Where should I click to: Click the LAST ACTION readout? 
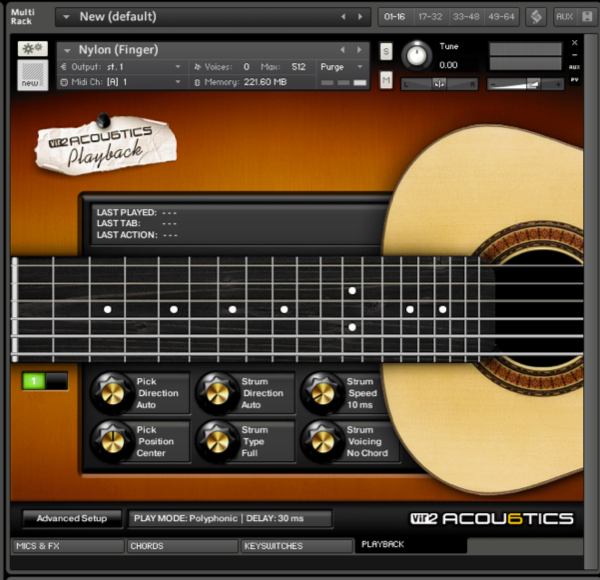click(x=137, y=235)
